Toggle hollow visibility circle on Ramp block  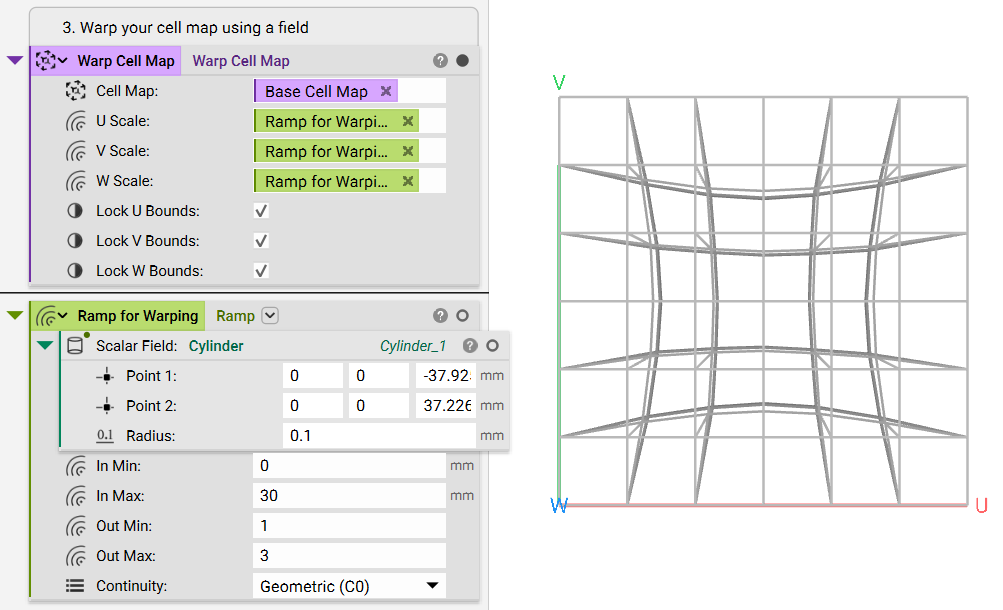pyautogui.click(x=462, y=316)
